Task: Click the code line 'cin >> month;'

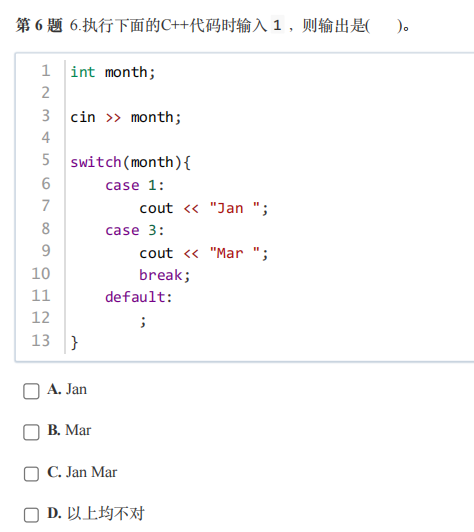Action: coord(126,117)
